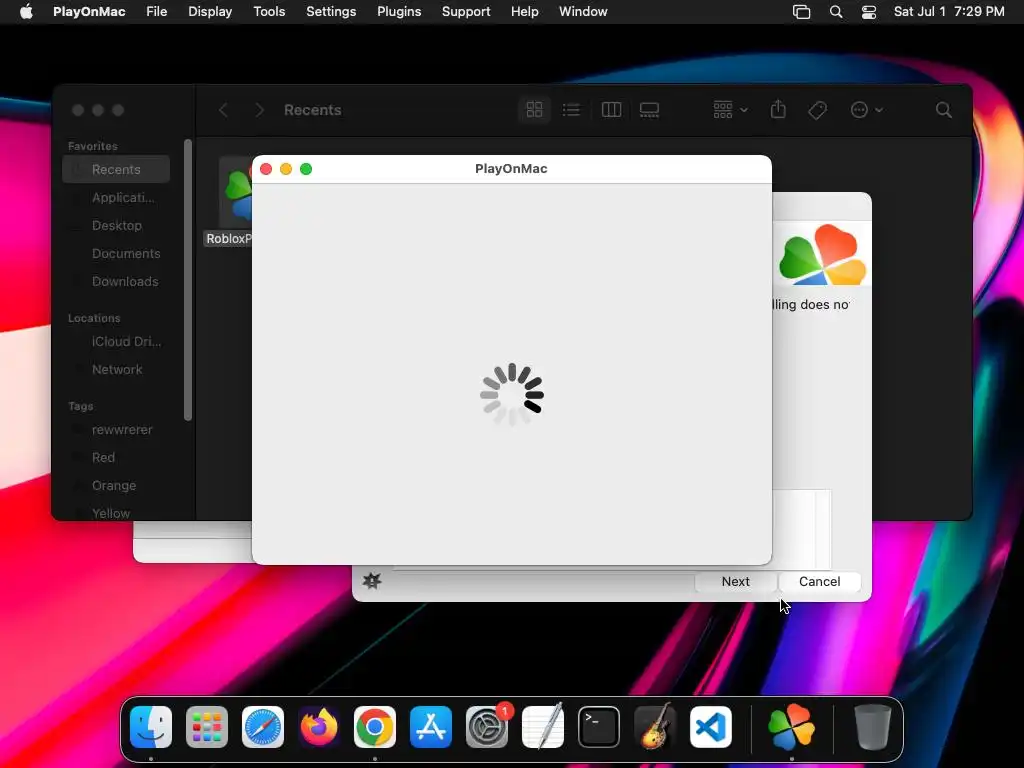
Task: Select the RobloxP file in Finder
Action: click(229, 202)
